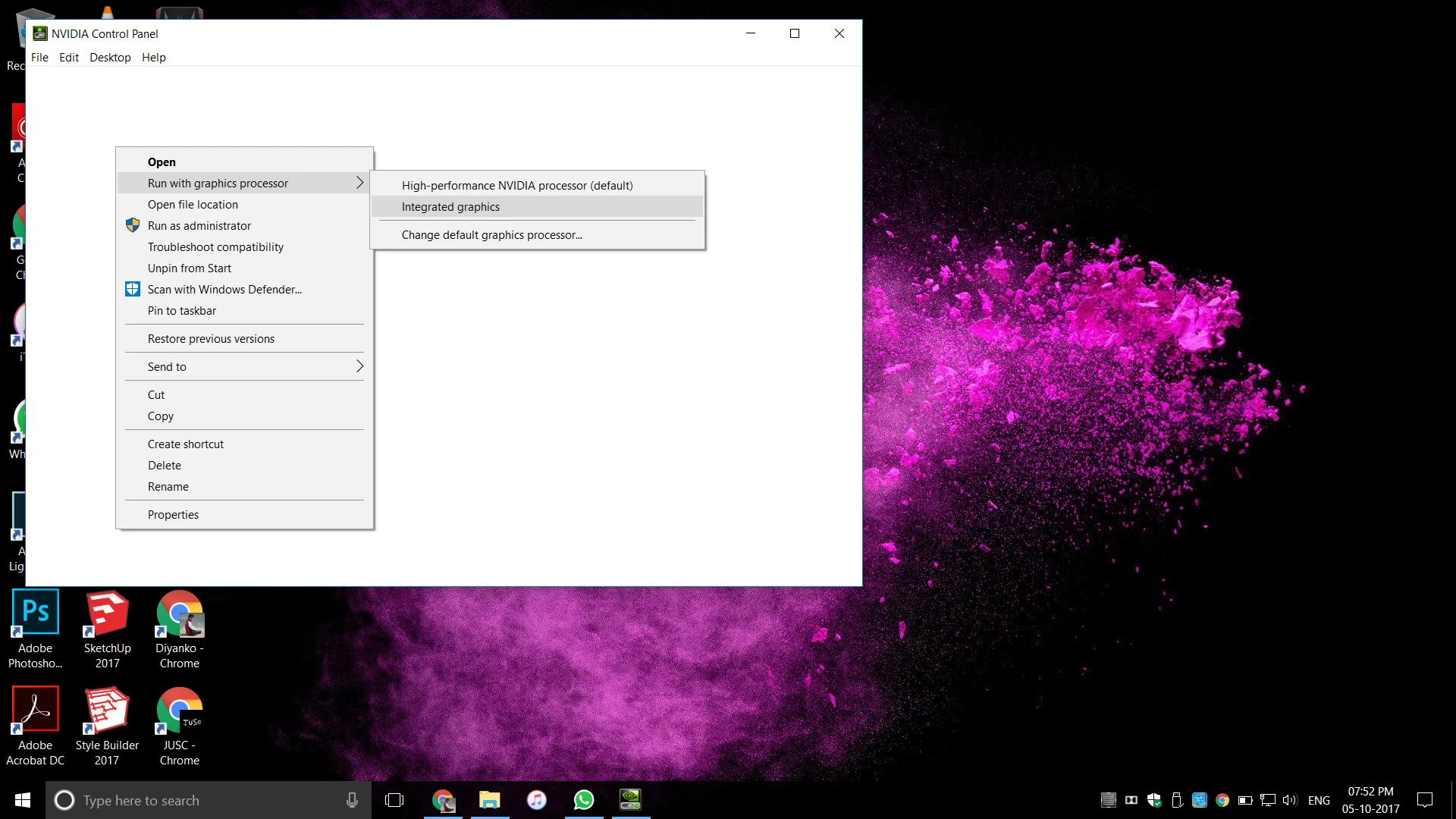This screenshot has width=1456, height=819.
Task: Click Change default graphics processor
Action: [491, 235]
